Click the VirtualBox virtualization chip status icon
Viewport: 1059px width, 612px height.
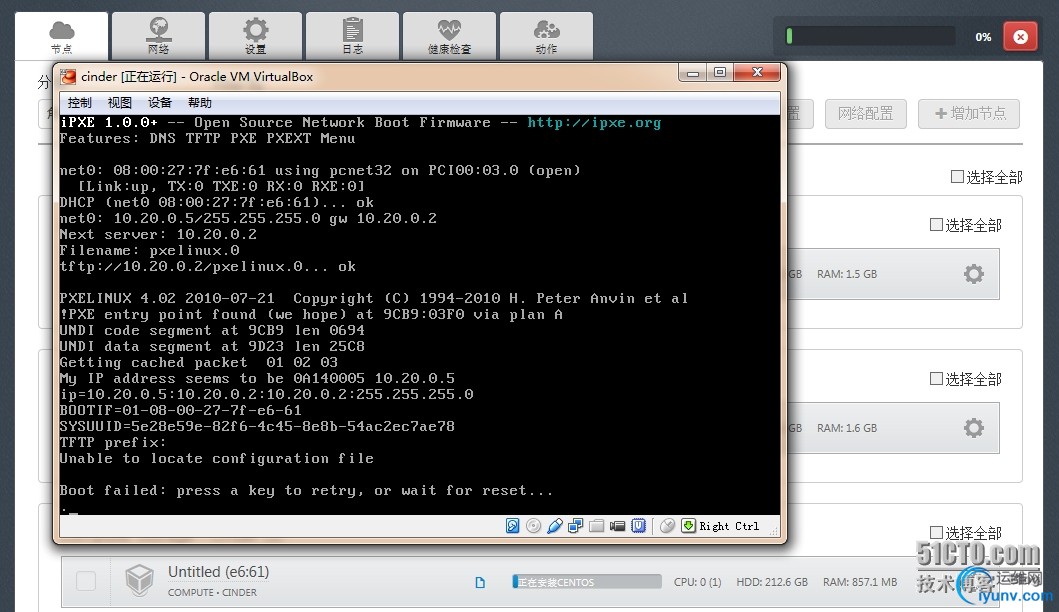tap(639, 526)
